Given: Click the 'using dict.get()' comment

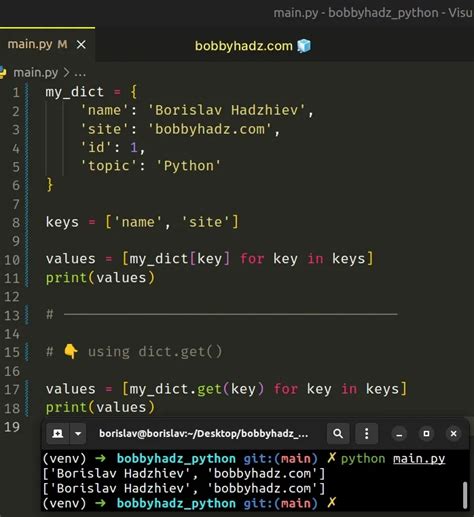Looking at the screenshot, I should 155,352.
